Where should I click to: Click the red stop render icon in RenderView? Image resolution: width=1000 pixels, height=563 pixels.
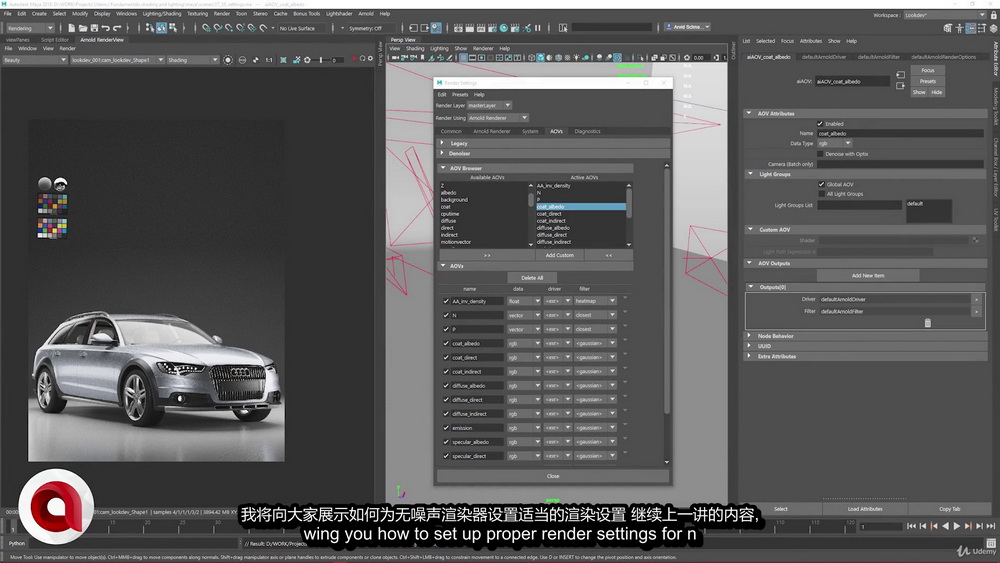(354, 59)
